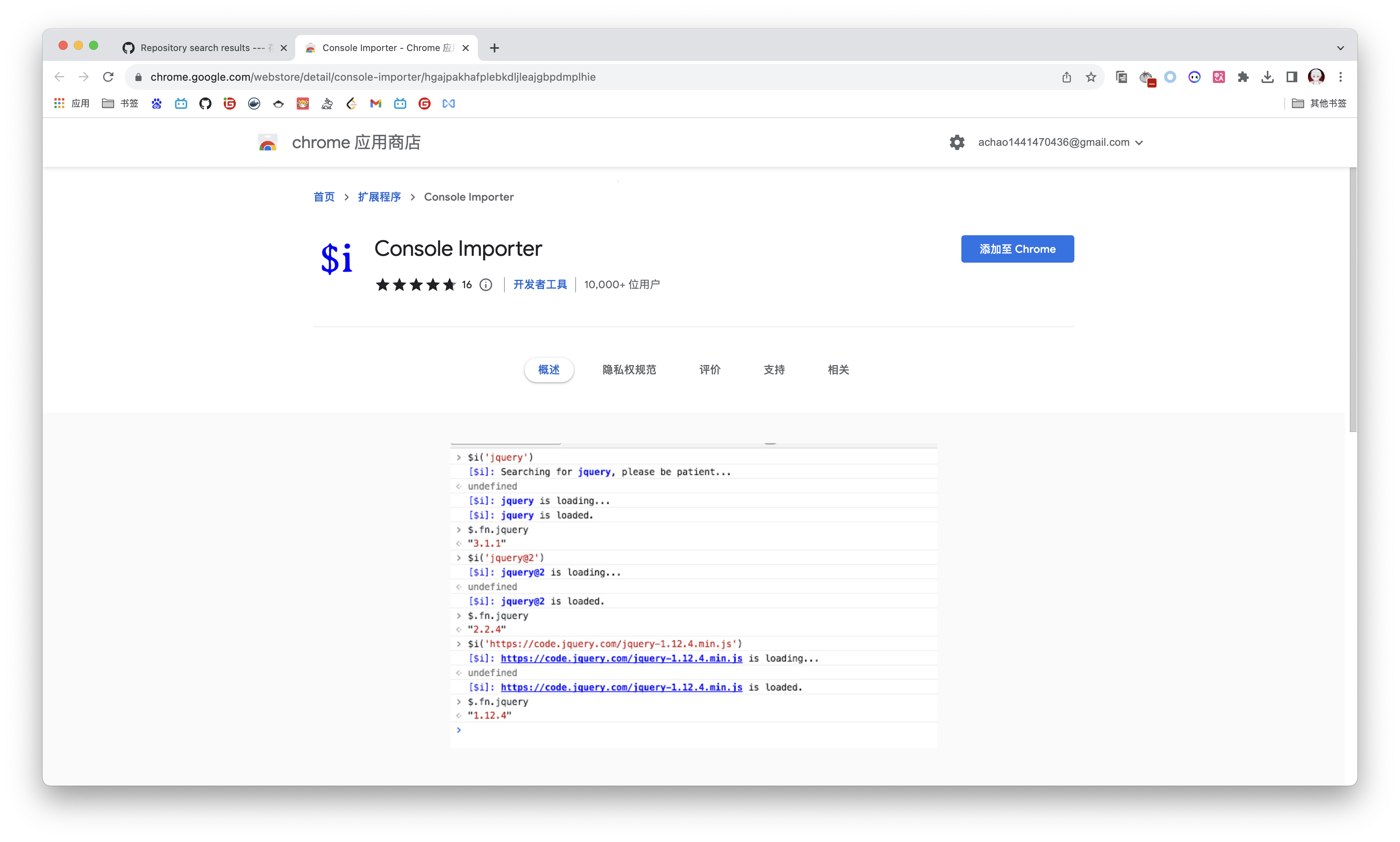This screenshot has height=842, width=1400.
Task: Click the page's vertical scrollbar
Action: coord(1353,300)
